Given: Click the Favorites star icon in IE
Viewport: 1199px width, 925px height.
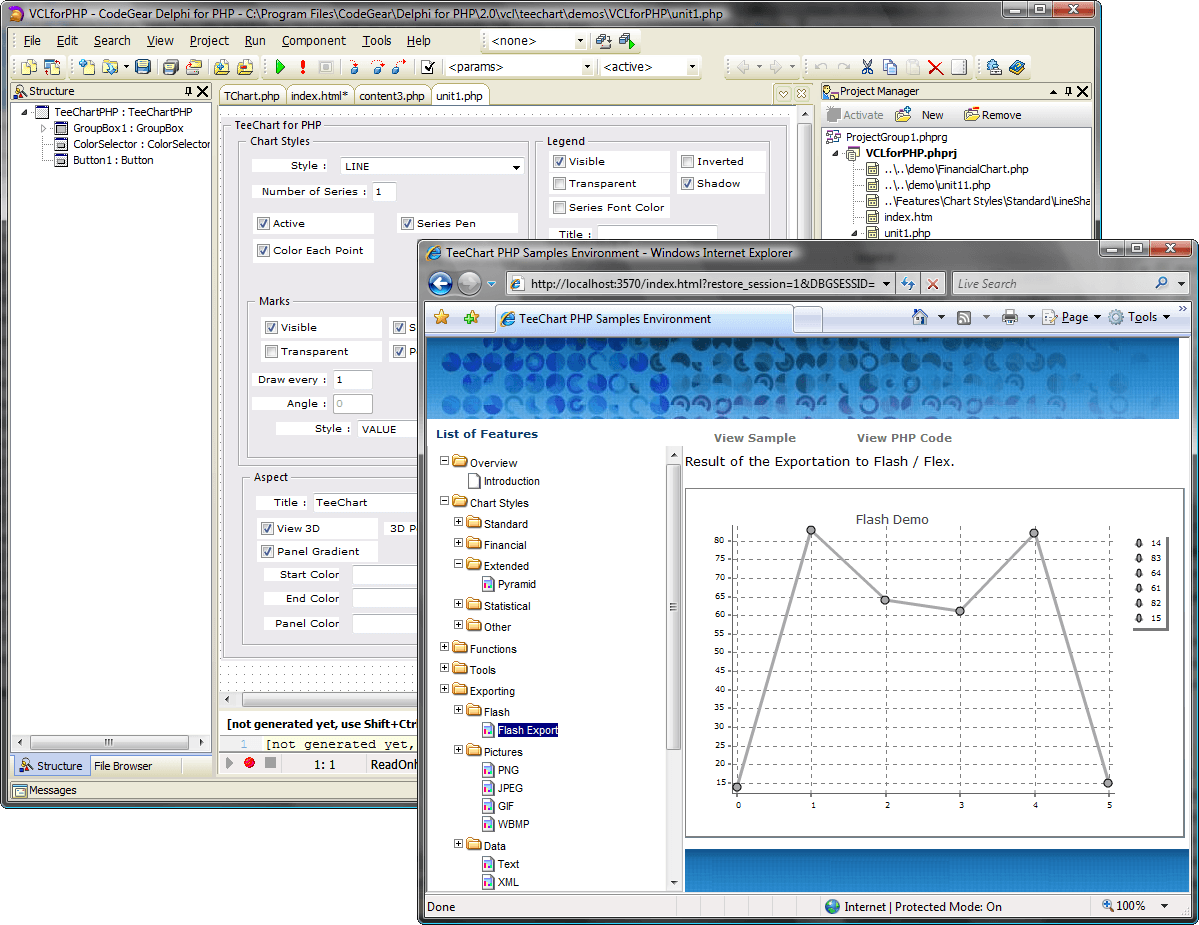Looking at the screenshot, I should coord(441,317).
